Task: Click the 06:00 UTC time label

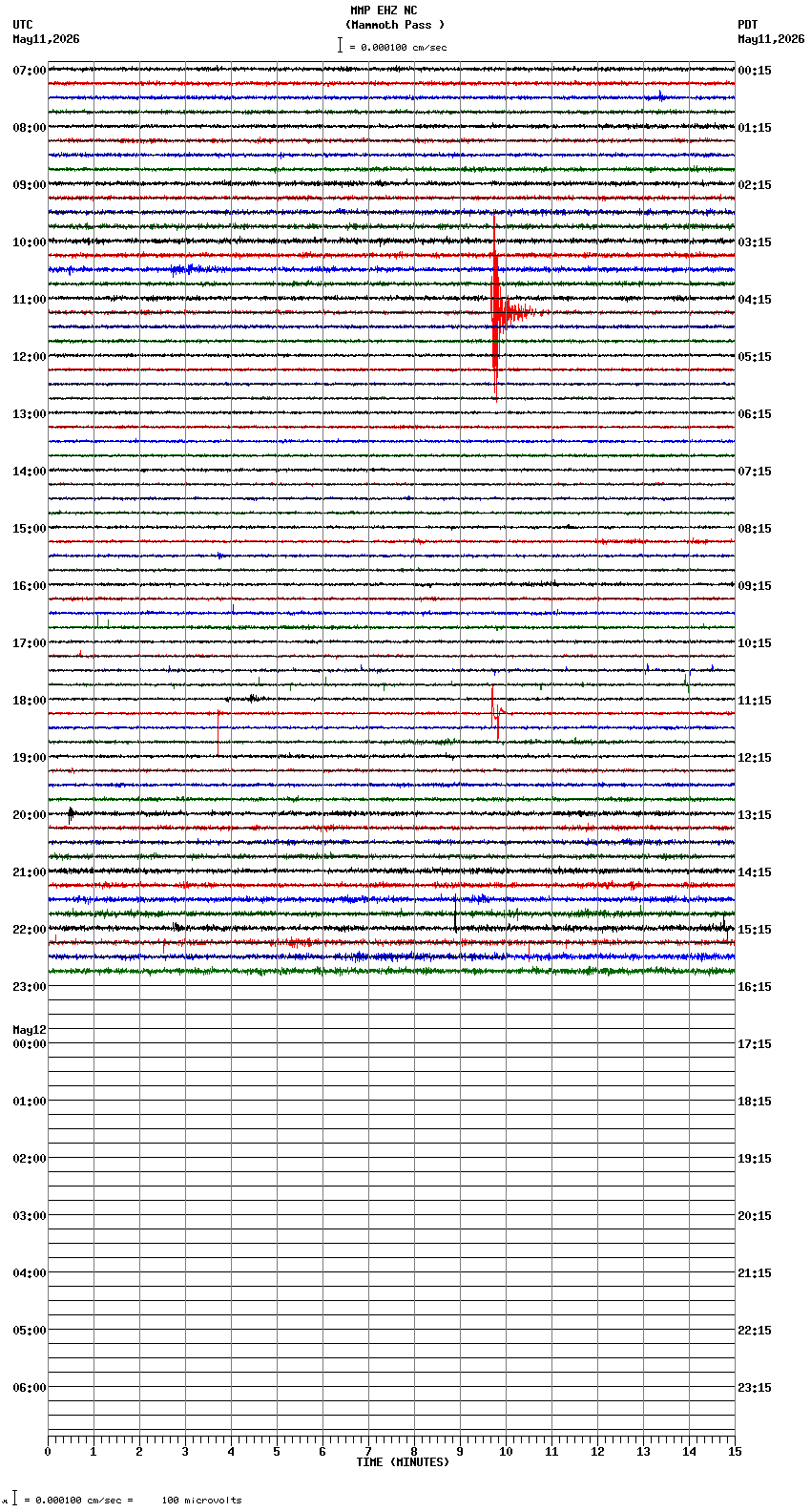Action: 30,1388
